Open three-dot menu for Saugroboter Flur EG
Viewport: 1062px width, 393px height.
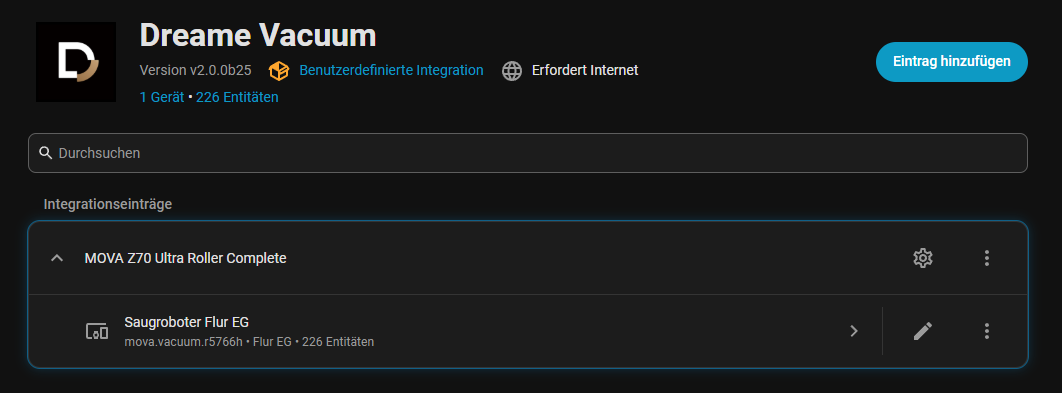[x=987, y=331]
